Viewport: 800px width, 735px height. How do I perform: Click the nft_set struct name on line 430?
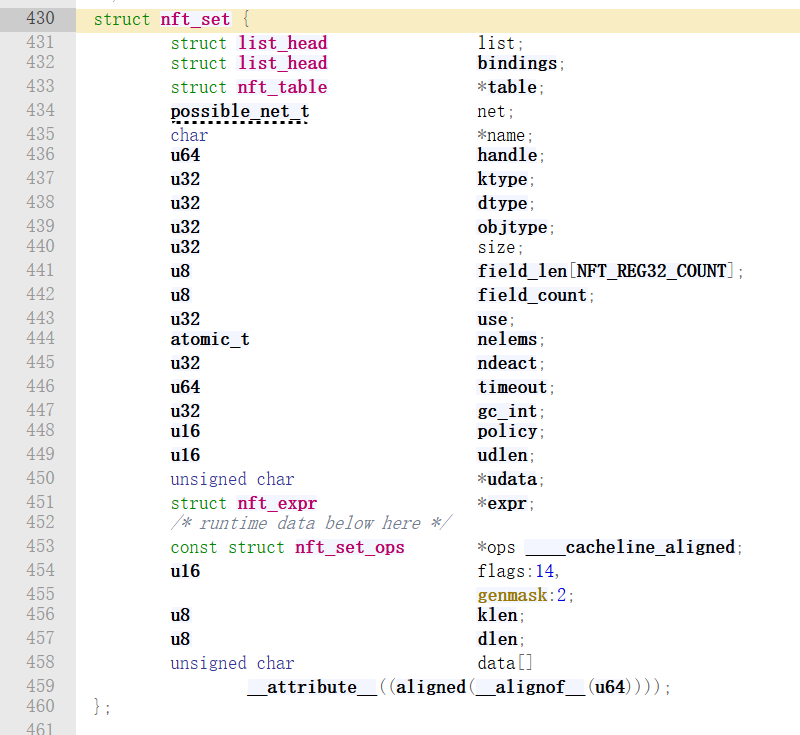coord(195,19)
